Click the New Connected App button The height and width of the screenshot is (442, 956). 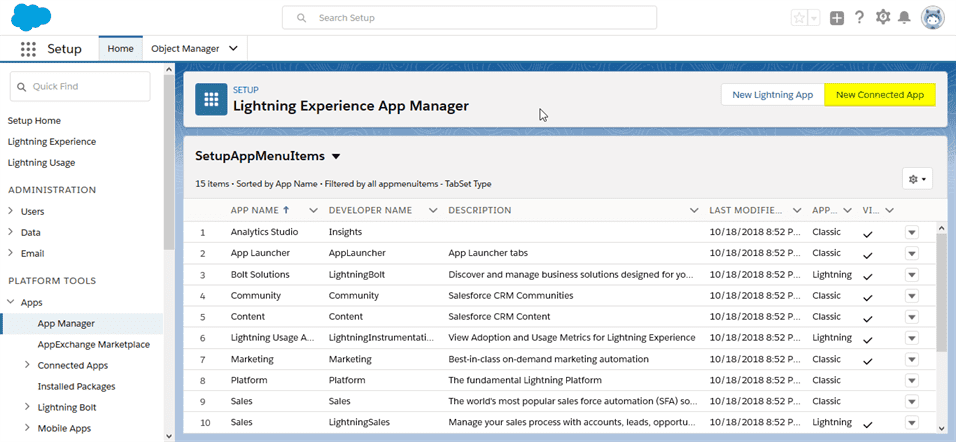(880, 94)
